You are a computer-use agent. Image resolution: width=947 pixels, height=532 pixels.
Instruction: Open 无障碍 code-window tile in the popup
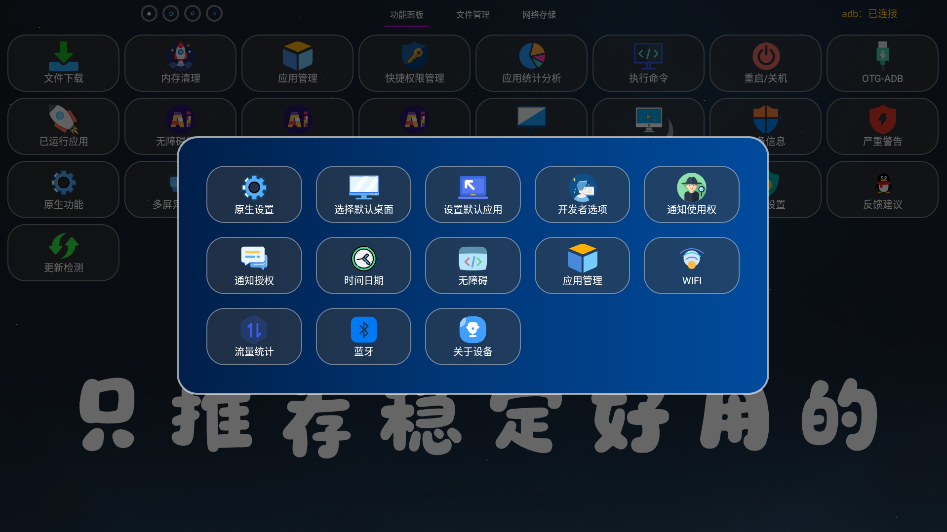click(x=473, y=266)
